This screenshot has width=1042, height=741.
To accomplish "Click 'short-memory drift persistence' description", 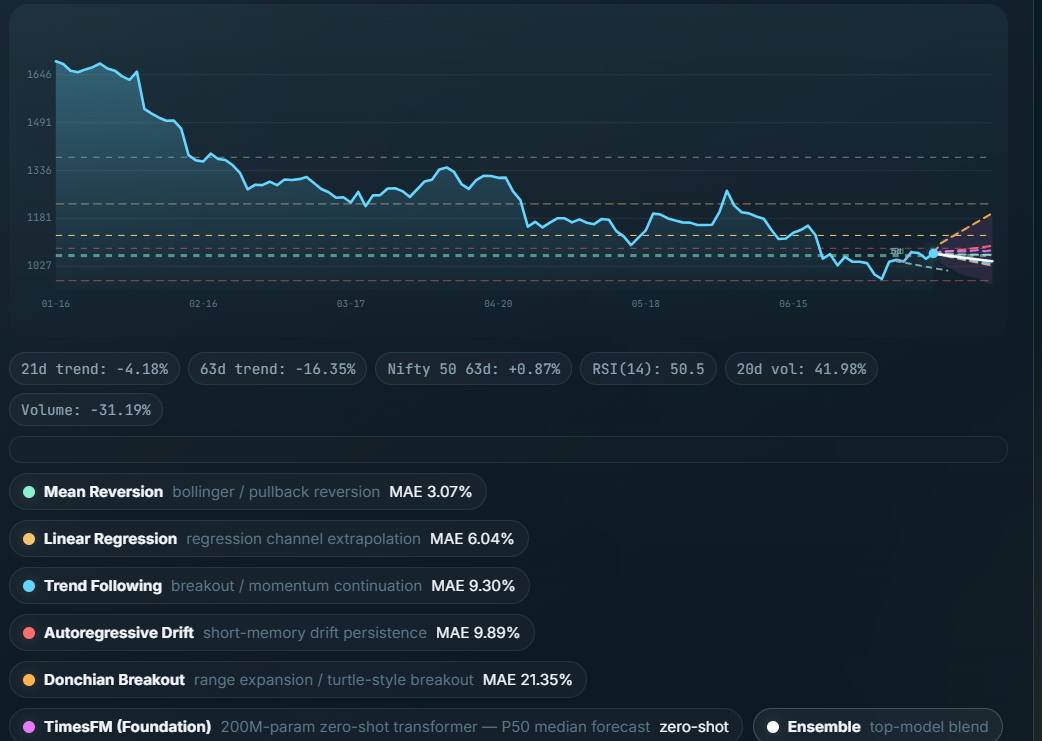I will [315, 633].
